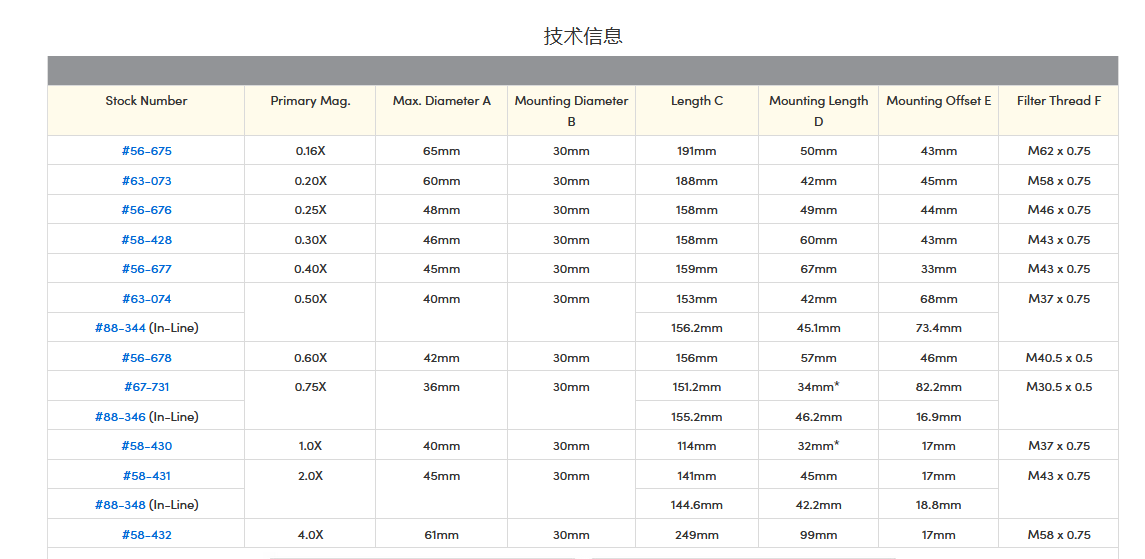Click the Primary Mag. column header

pos(310,101)
